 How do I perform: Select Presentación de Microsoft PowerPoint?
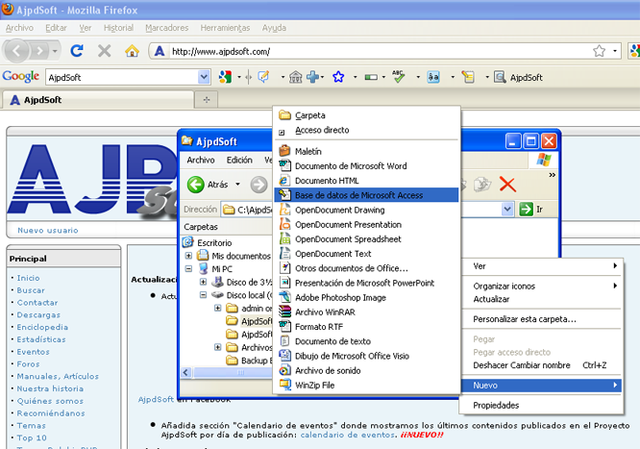pyautogui.click(x=367, y=283)
